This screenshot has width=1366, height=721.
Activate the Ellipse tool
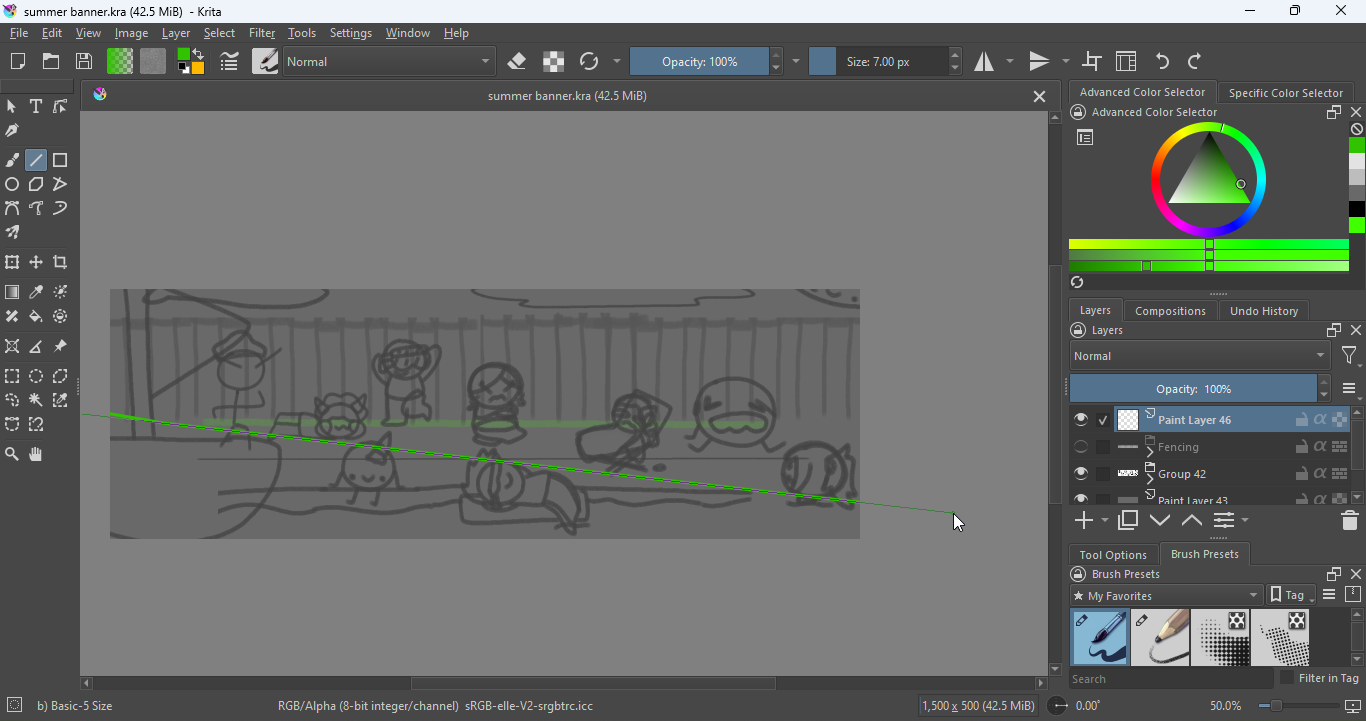[12, 184]
